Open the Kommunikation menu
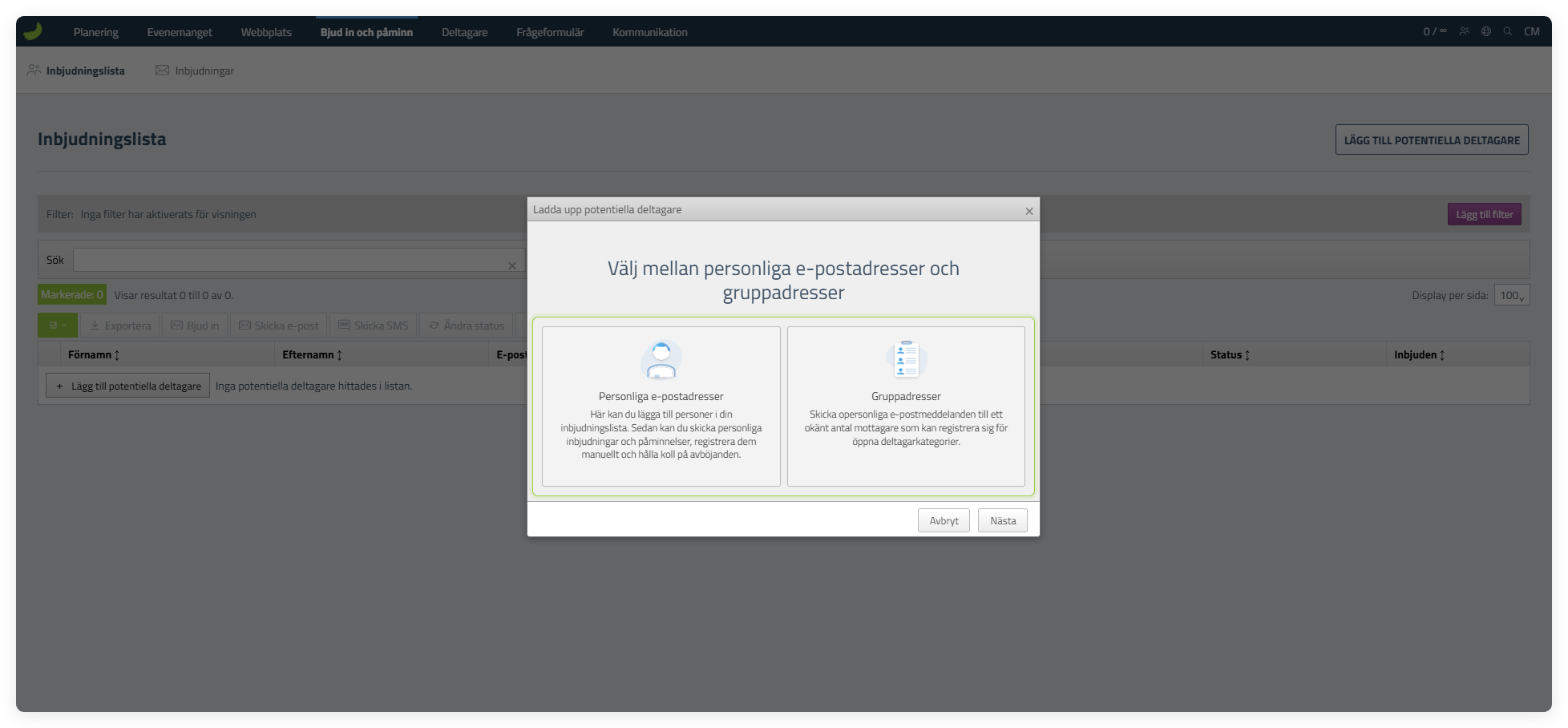The width and height of the screenshot is (1568, 728). point(650,32)
